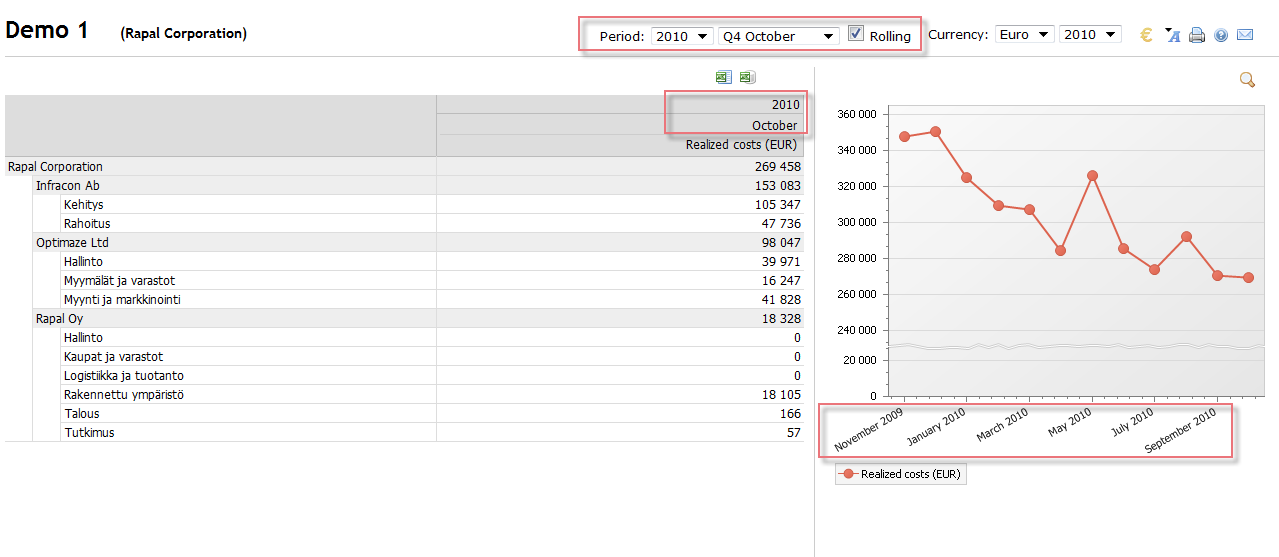Viewport: 1279px width, 557px height.
Task: Open the font size icon menu
Action: [x=1172, y=35]
